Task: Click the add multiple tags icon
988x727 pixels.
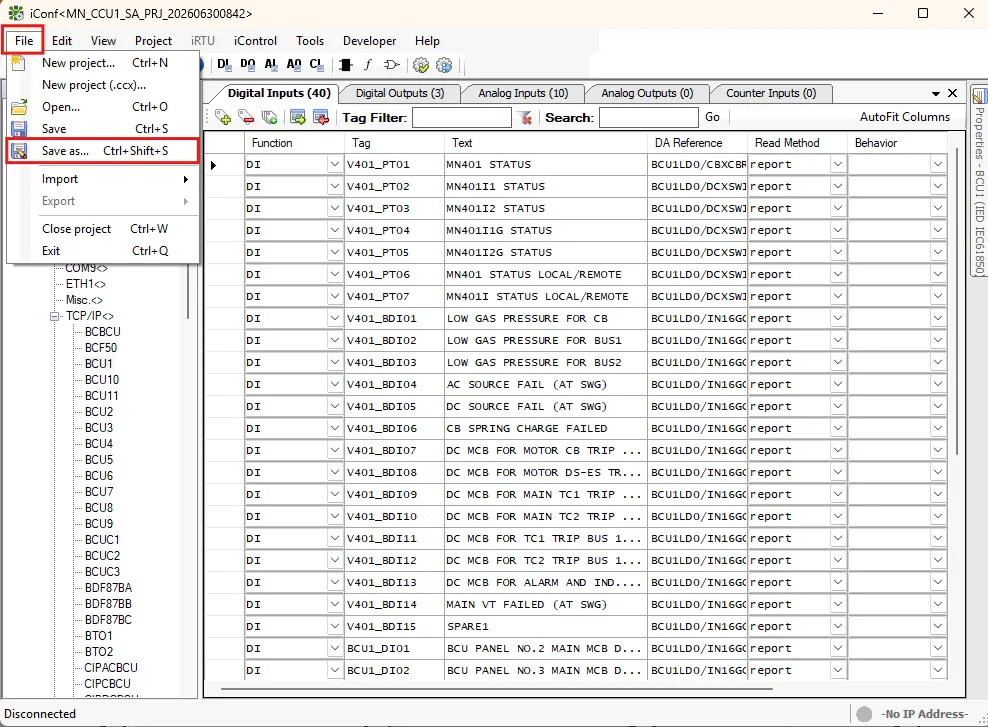Action: [269, 117]
